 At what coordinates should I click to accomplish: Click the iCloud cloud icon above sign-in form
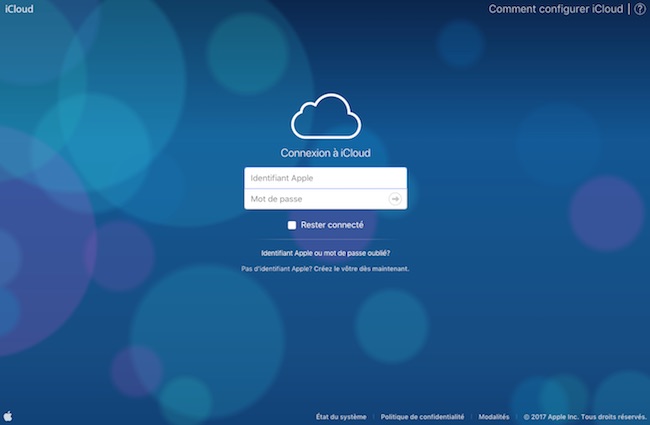click(x=326, y=116)
